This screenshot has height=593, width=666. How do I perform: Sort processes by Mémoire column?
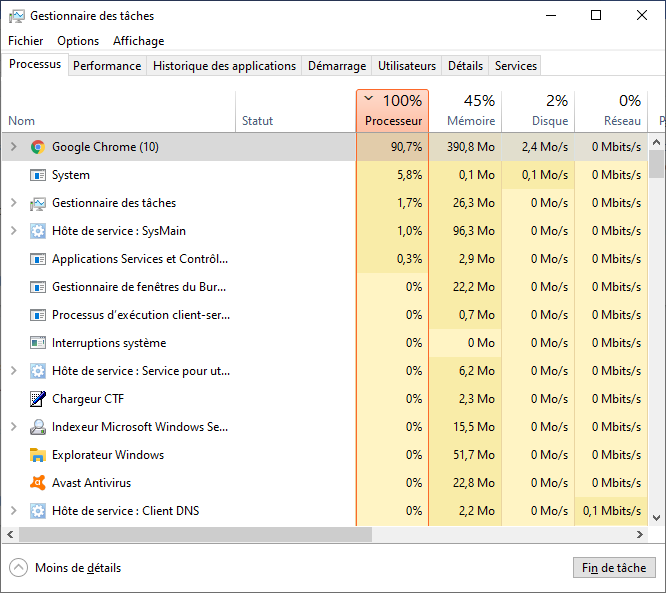coord(466,111)
